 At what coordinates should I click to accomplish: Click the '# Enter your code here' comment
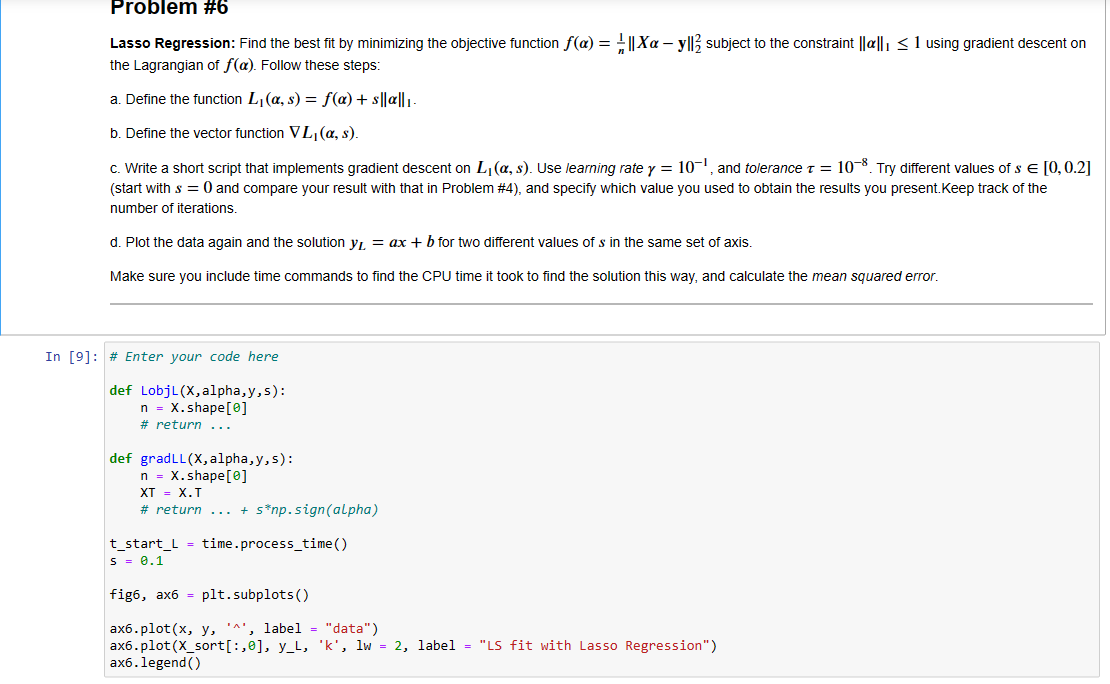point(195,356)
